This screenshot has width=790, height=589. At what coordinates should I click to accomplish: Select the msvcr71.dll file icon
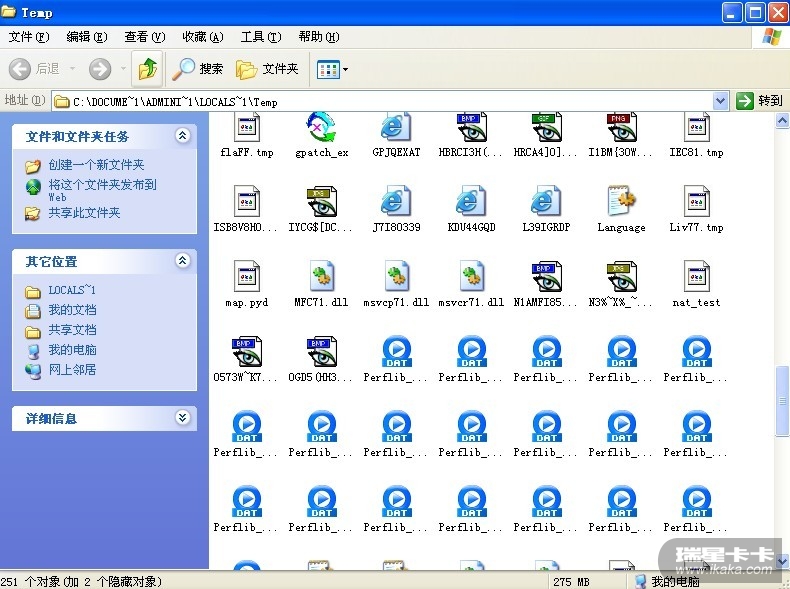pyautogui.click(x=471, y=276)
